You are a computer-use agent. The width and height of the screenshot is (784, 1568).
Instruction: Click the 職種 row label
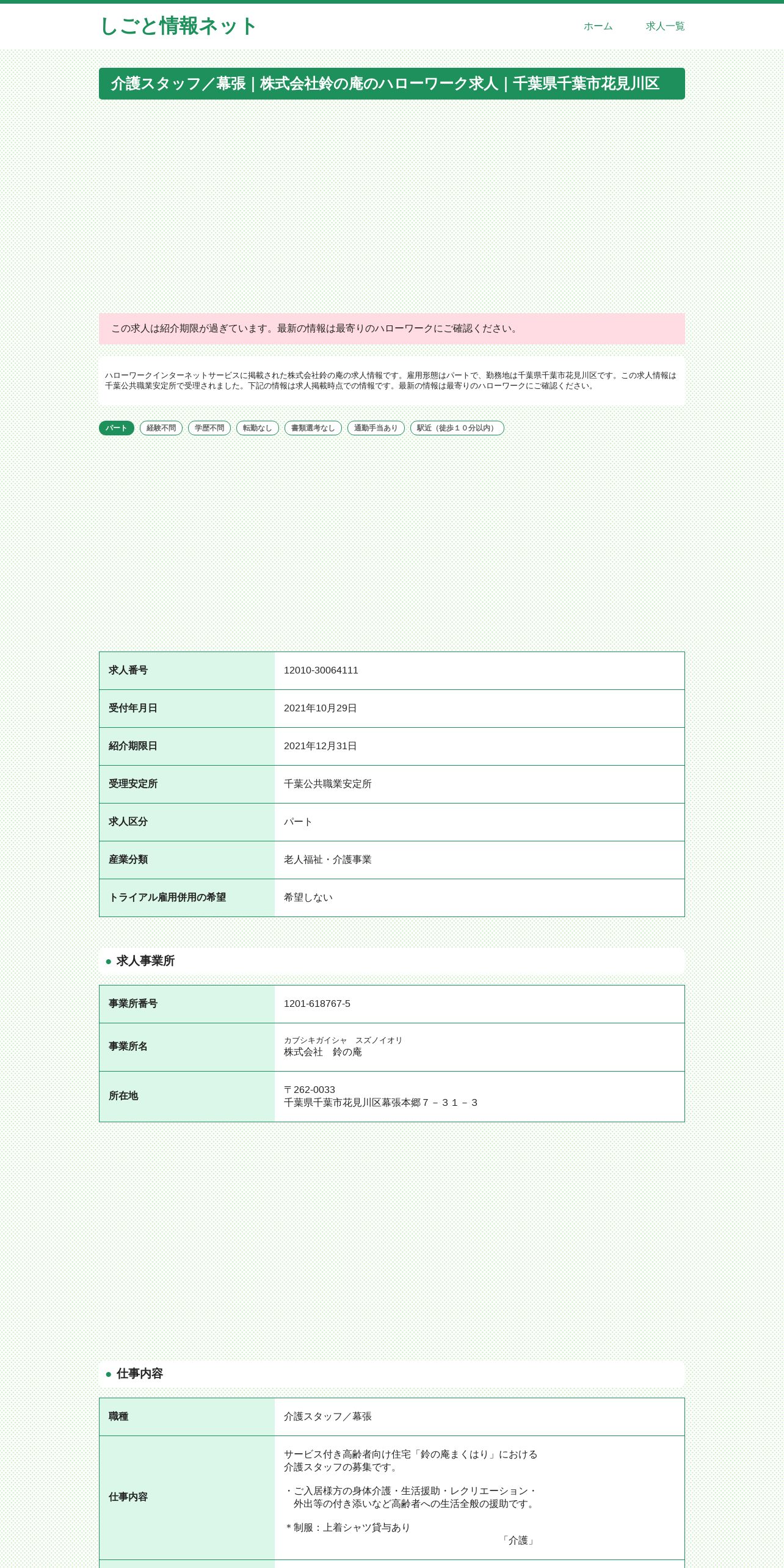click(118, 1417)
